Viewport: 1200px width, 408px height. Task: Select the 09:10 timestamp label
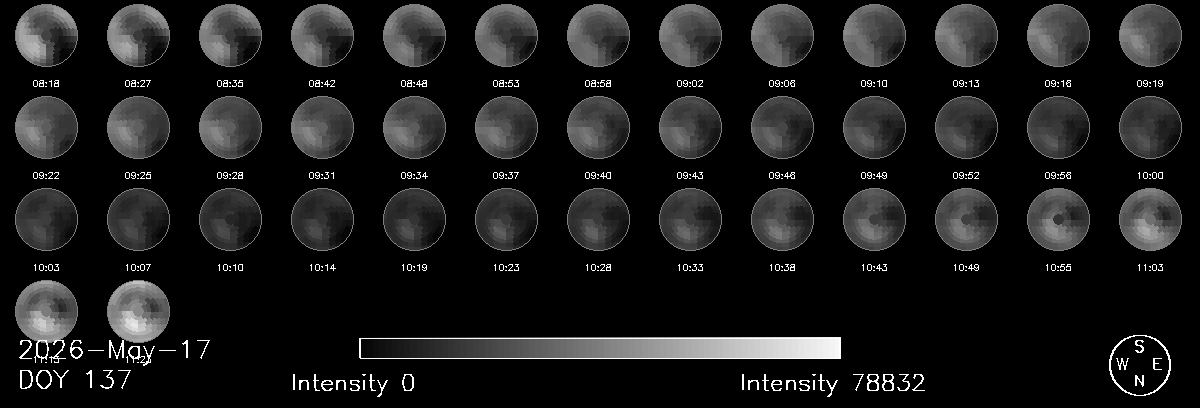pyautogui.click(x=874, y=83)
